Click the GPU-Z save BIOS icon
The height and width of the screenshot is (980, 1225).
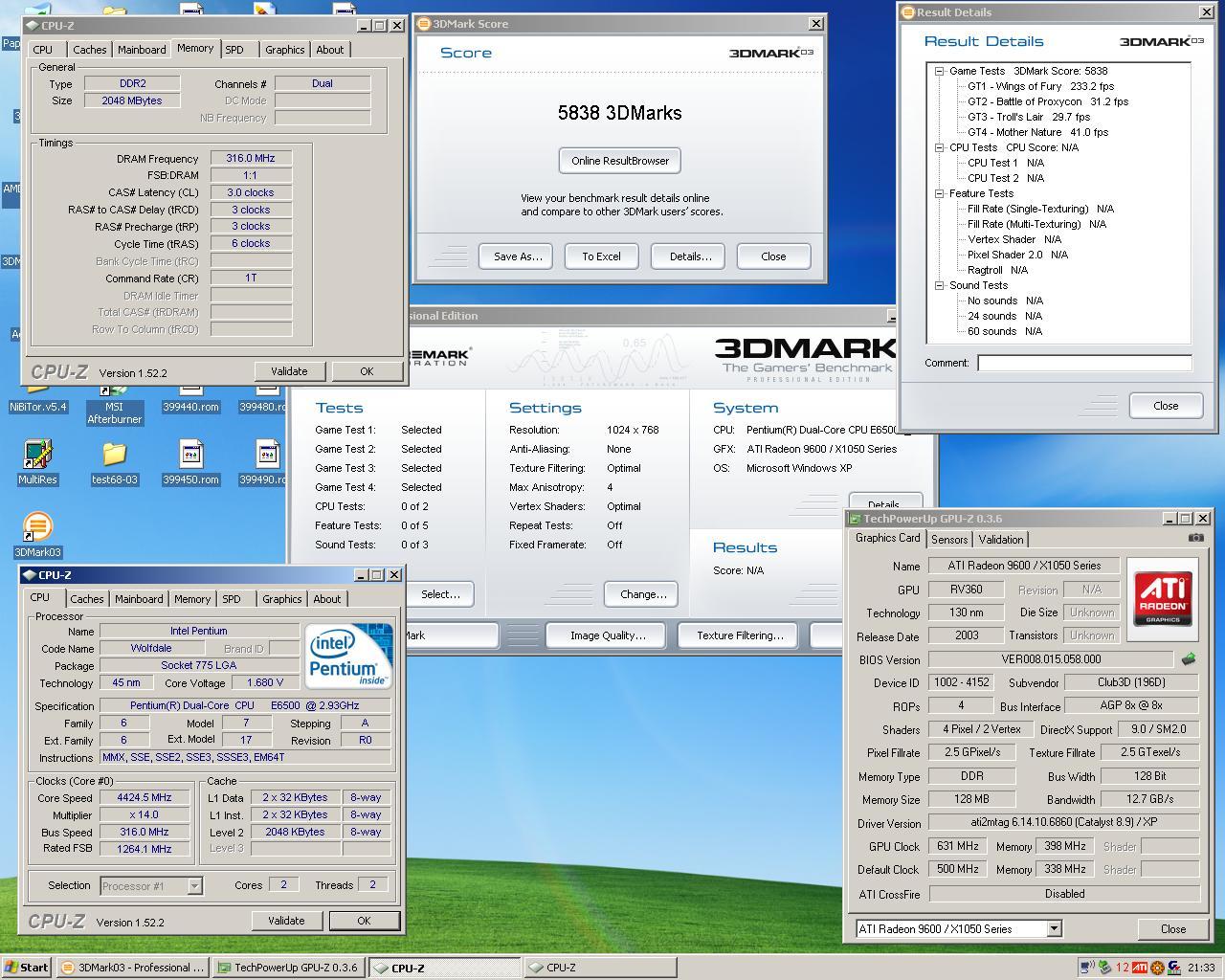click(1189, 659)
